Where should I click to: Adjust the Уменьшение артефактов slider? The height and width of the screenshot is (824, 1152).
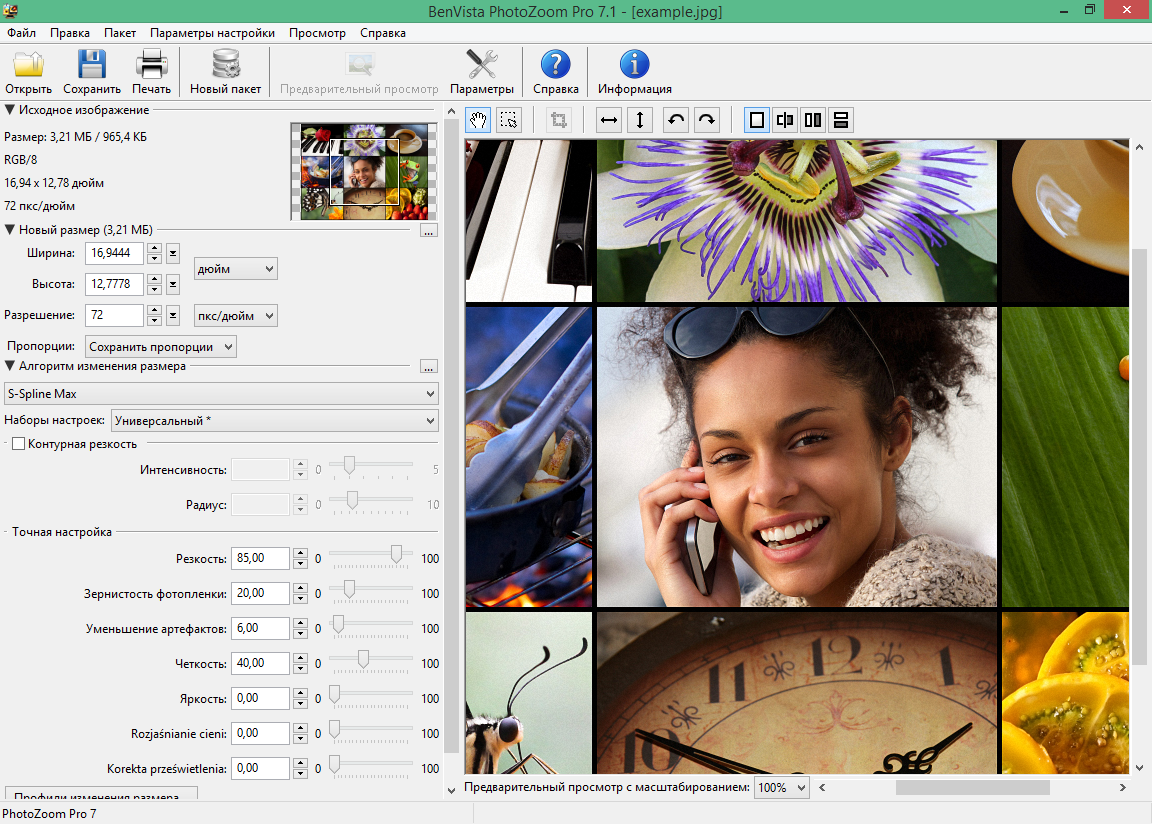coord(339,624)
